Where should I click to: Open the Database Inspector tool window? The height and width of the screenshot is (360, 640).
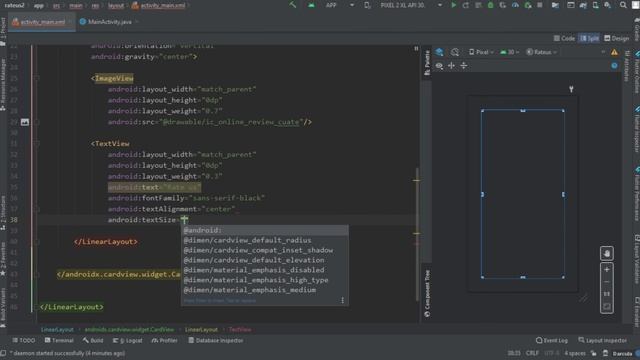(216, 340)
